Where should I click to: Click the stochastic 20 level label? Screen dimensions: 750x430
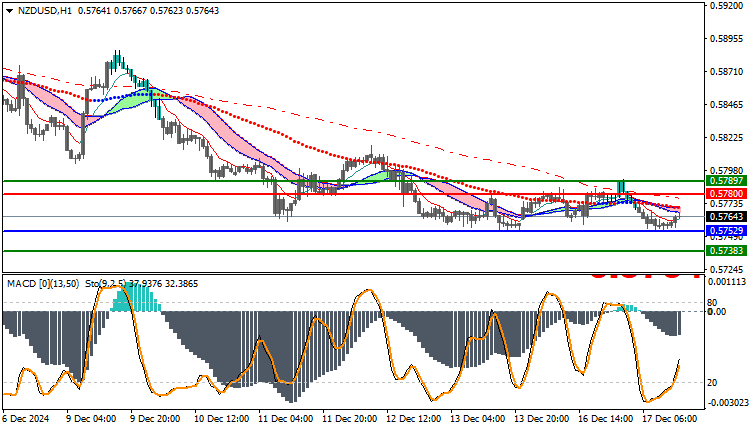tap(712, 383)
